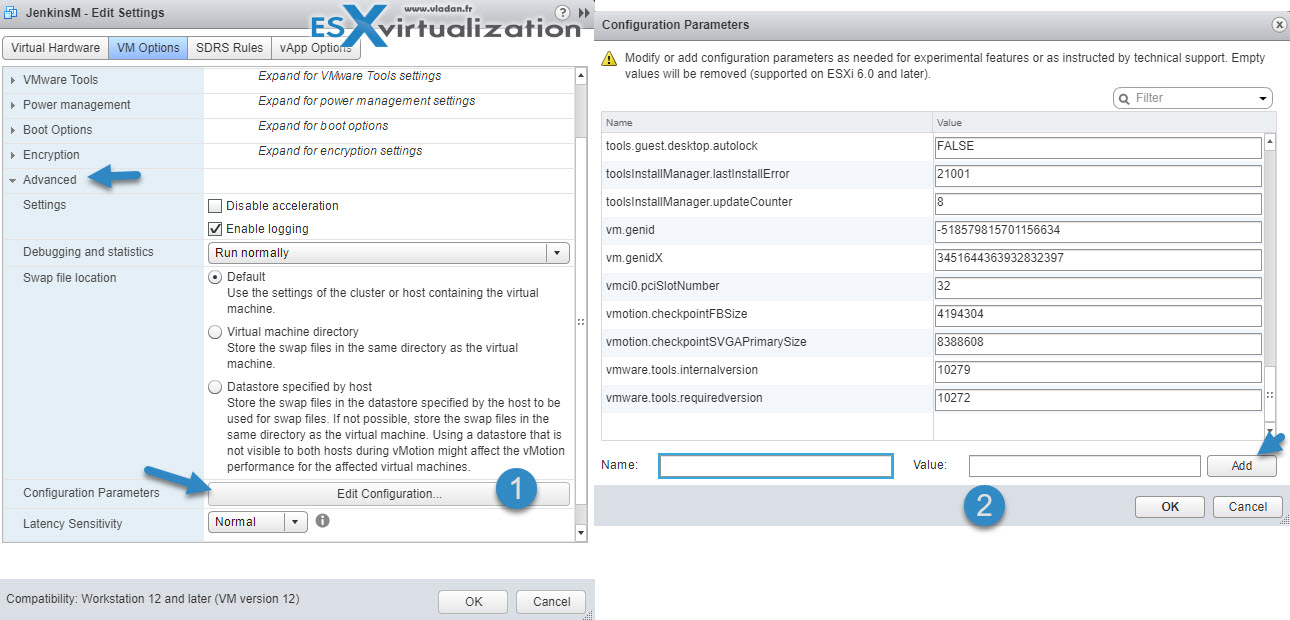Click the Latency Sensitivity info icon
The height and width of the screenshot is (620, 1290).
(x=322, y=521)
